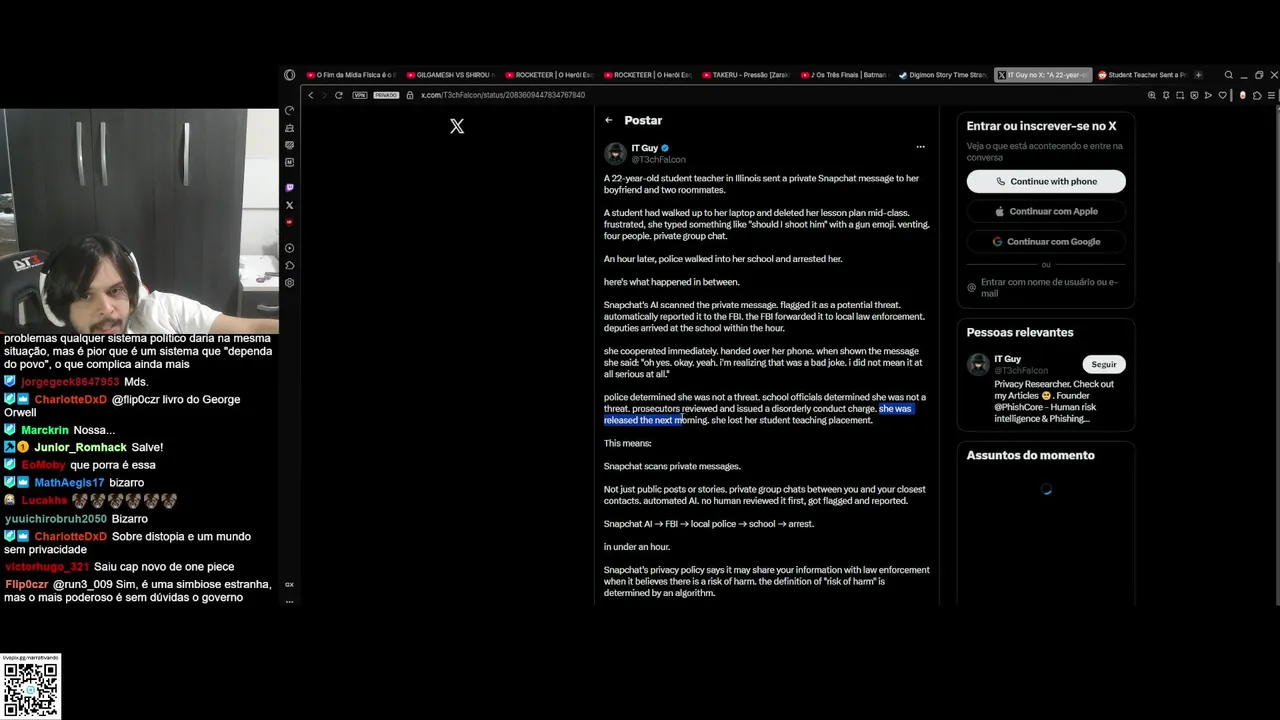
Task: Go back with the arrow beside Postar
Action: click(x=609, y=120)
